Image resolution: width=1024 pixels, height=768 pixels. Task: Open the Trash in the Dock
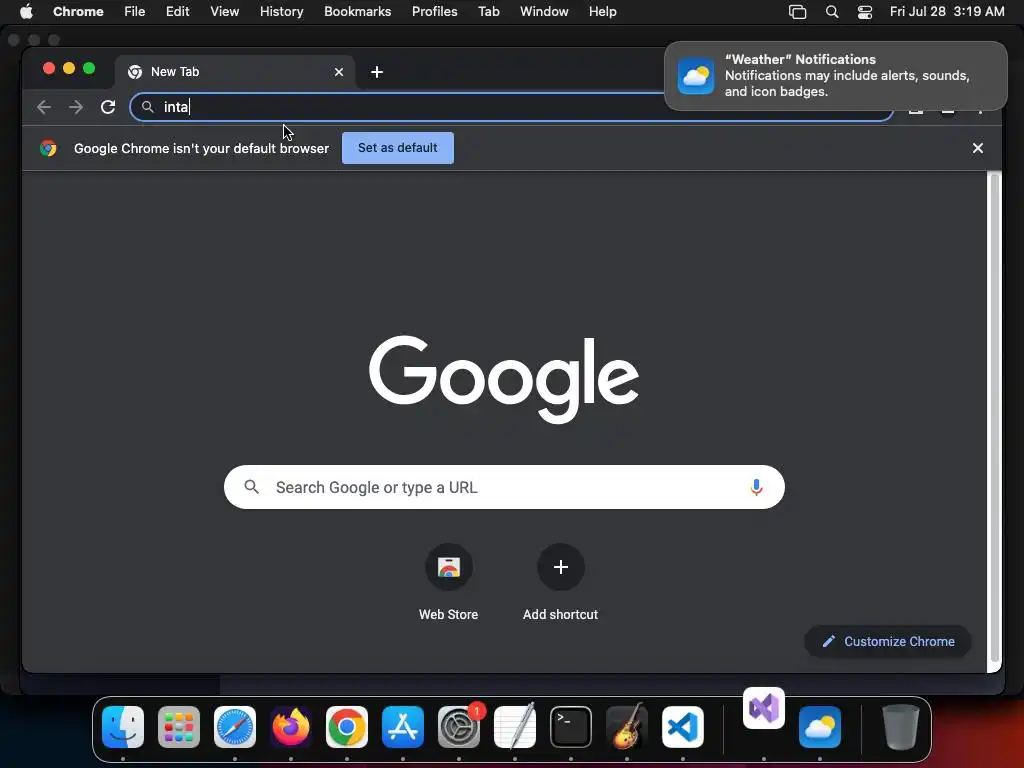[901, 727]
